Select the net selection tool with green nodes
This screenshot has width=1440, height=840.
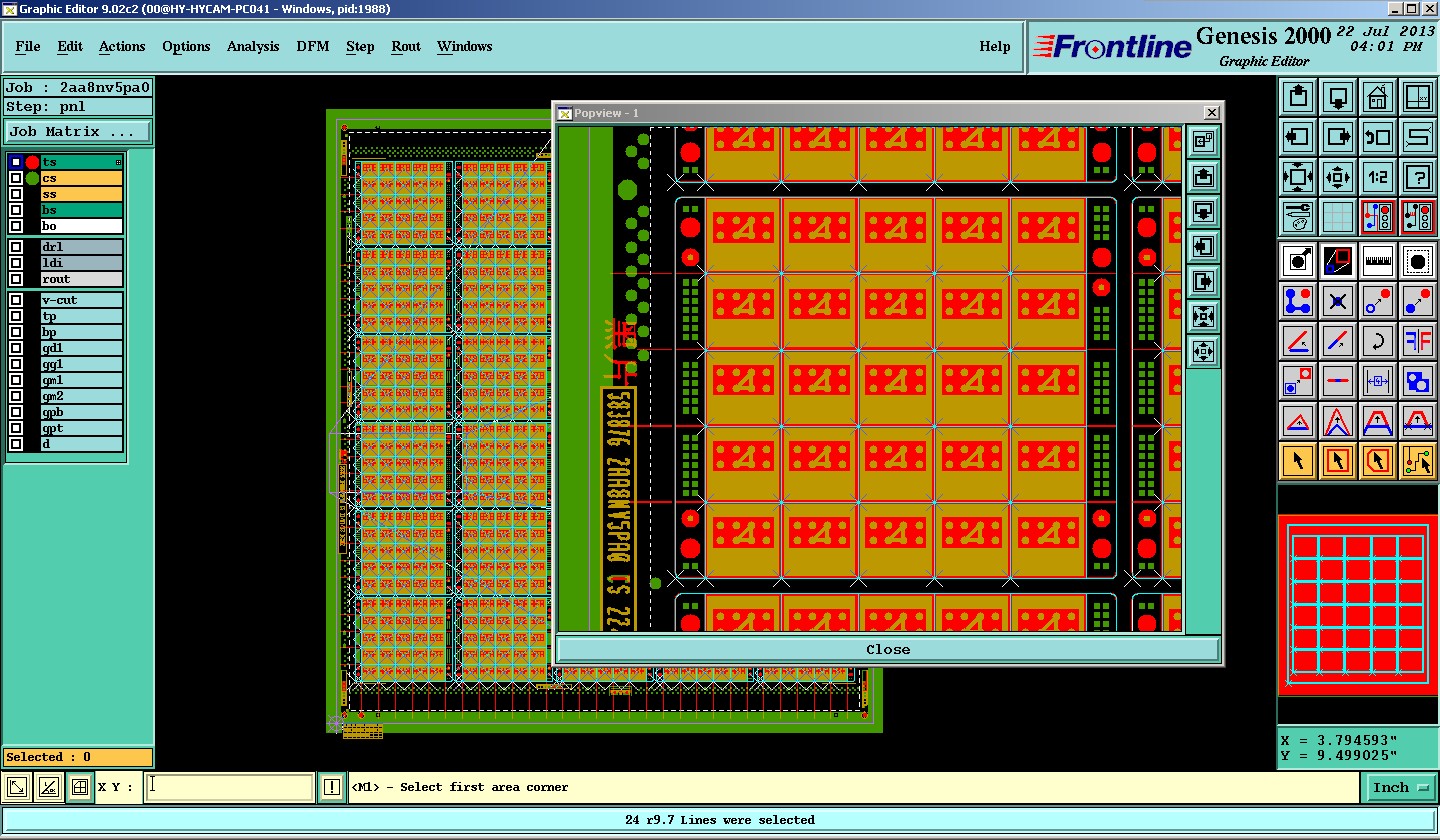[x=1418, y=461]
